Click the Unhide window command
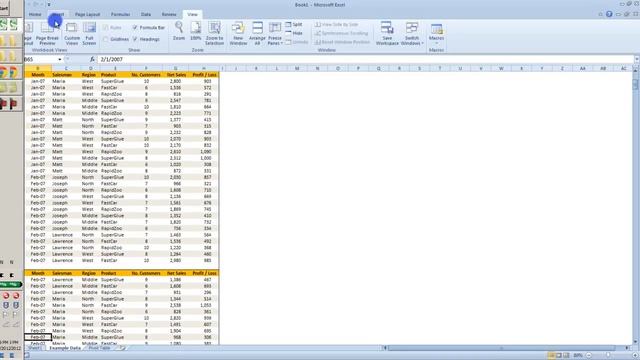Viewport: 640px width, 360px height. tap(297, 42)
